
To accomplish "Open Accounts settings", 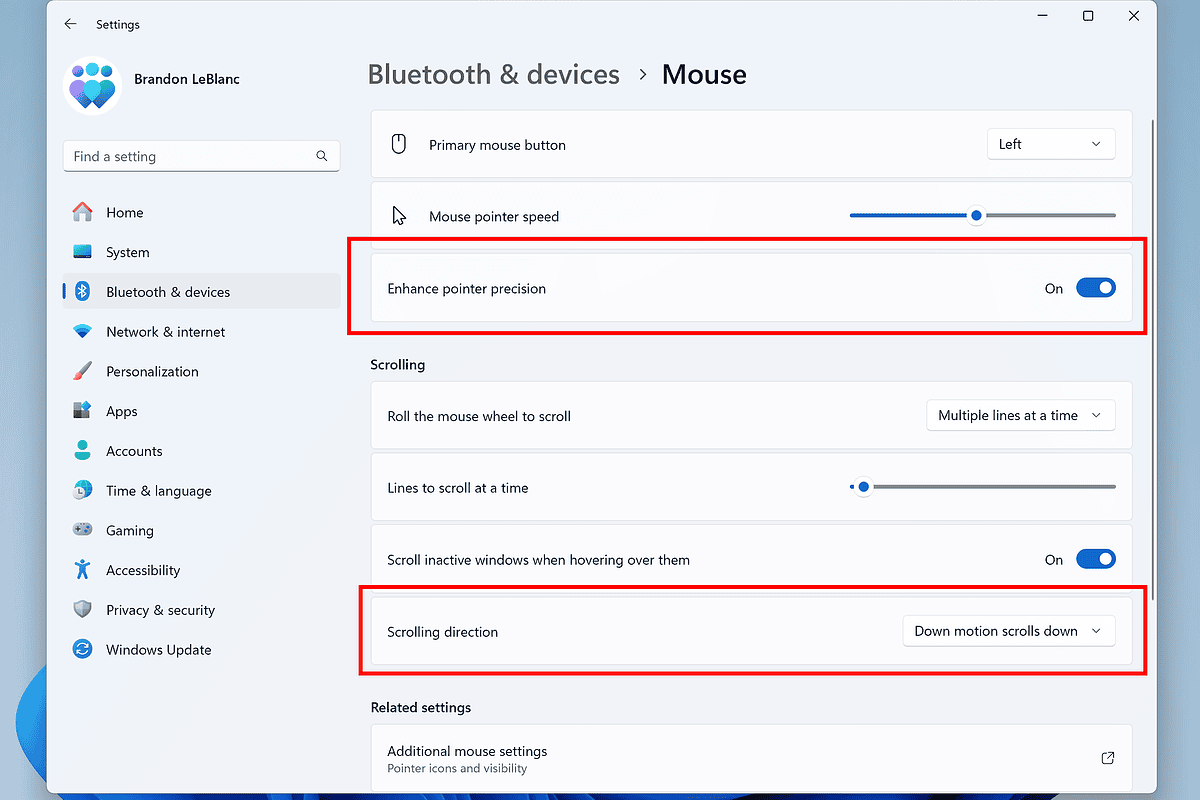I will pyautogui.click(x=201, y=451).
